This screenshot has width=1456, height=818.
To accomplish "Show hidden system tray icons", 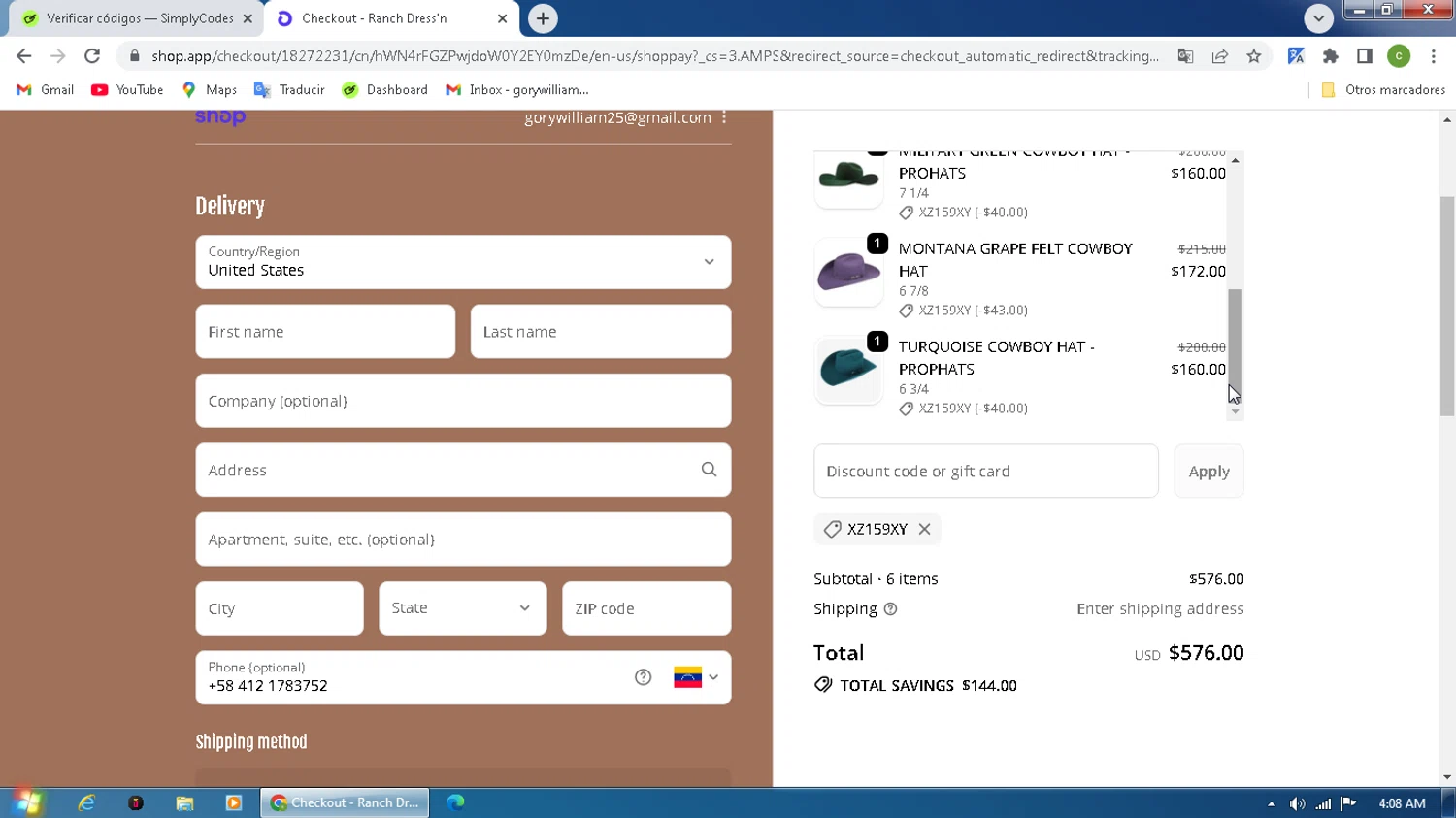I will 1271,803.
